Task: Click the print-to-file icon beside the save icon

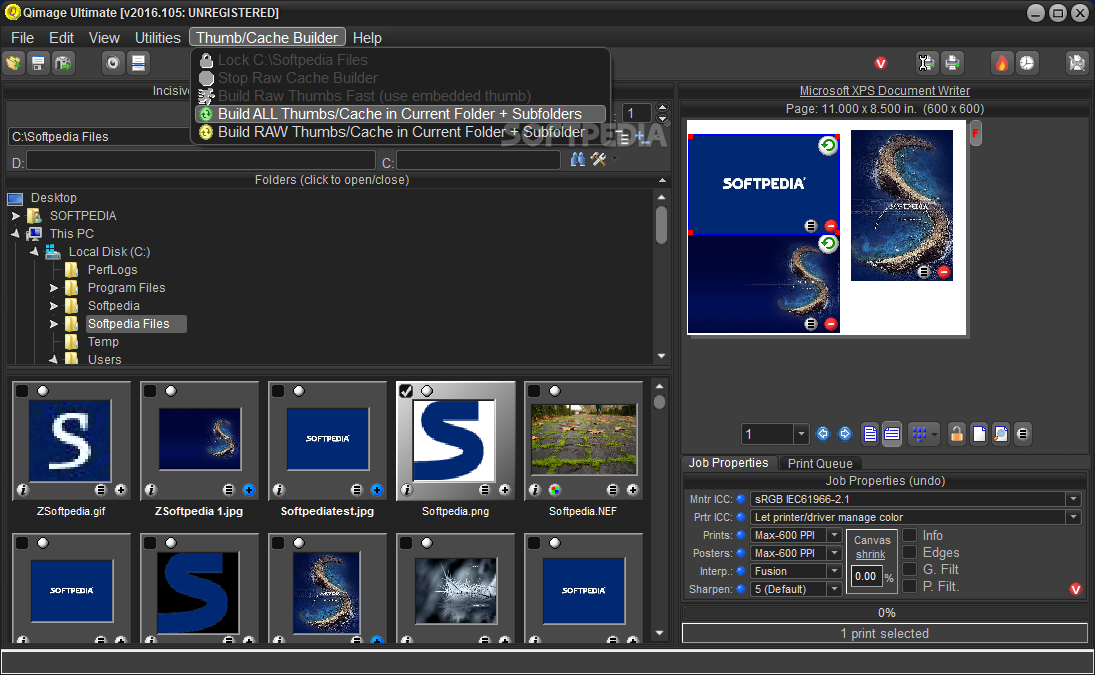Action: point(64,64)
